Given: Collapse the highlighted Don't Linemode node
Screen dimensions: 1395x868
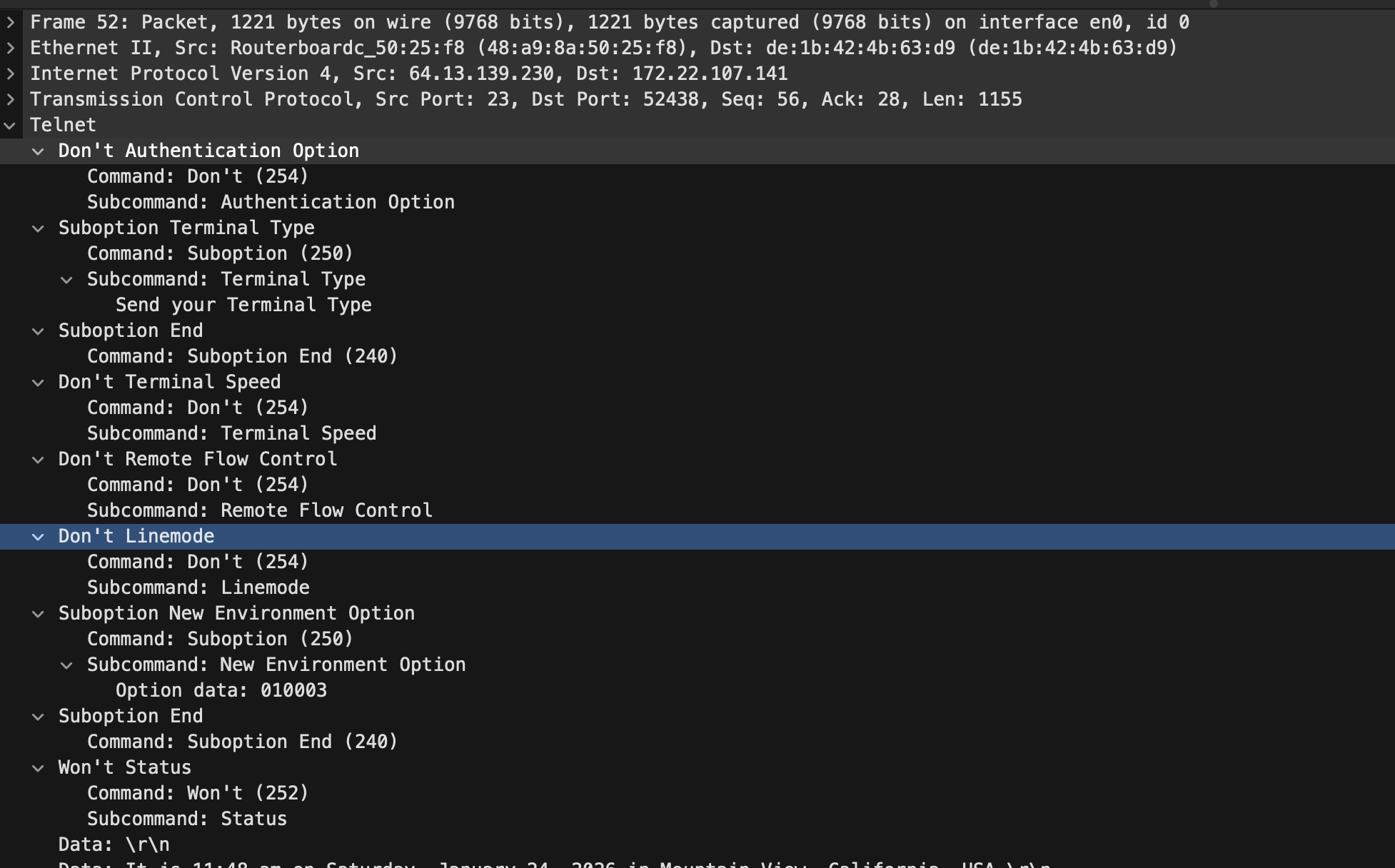Looking at the screenshot, I should pyautogui.click(x=39, y=536).
